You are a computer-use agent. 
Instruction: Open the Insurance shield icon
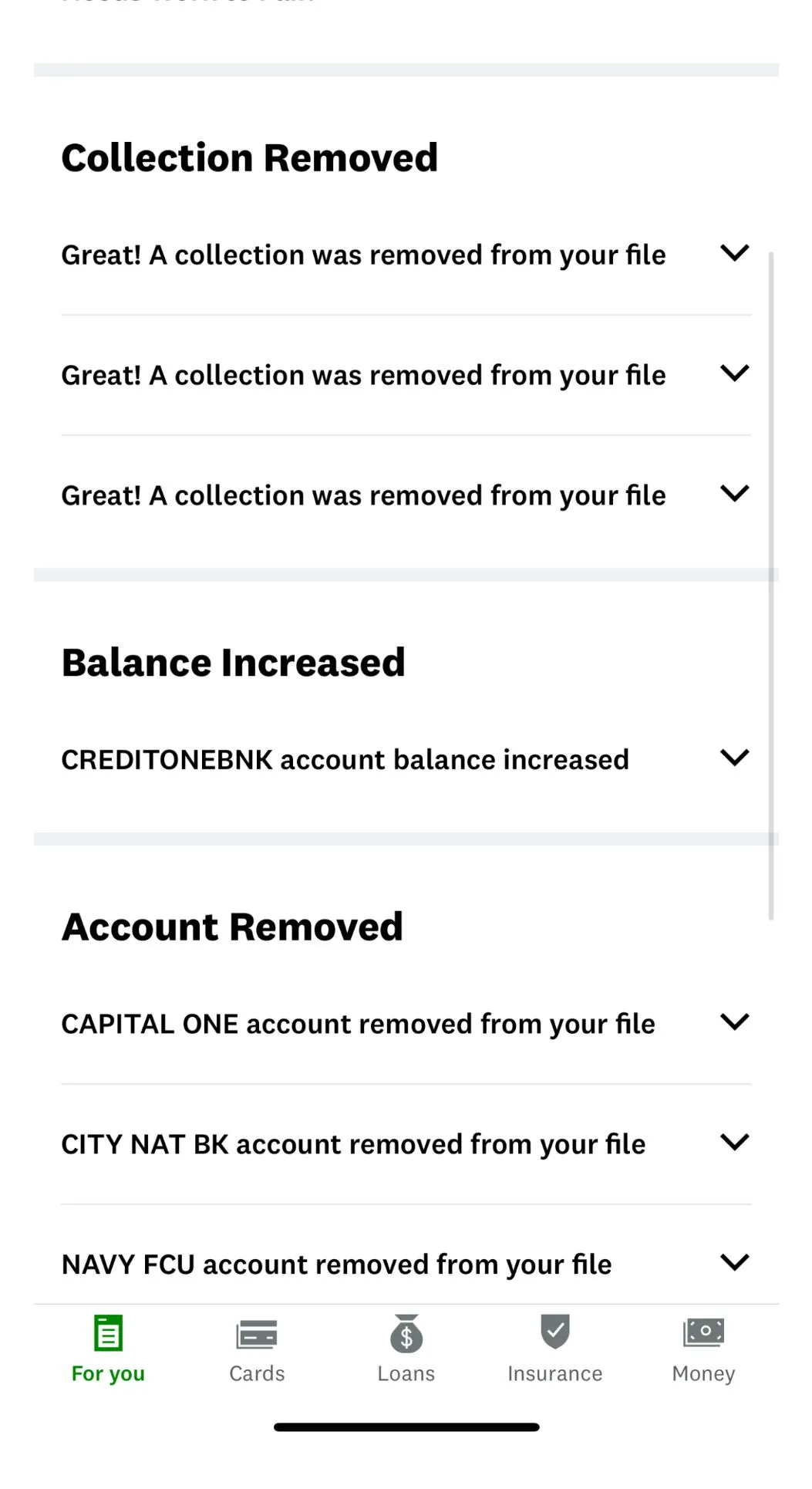pyautogui.click(x=554, y=1332)
